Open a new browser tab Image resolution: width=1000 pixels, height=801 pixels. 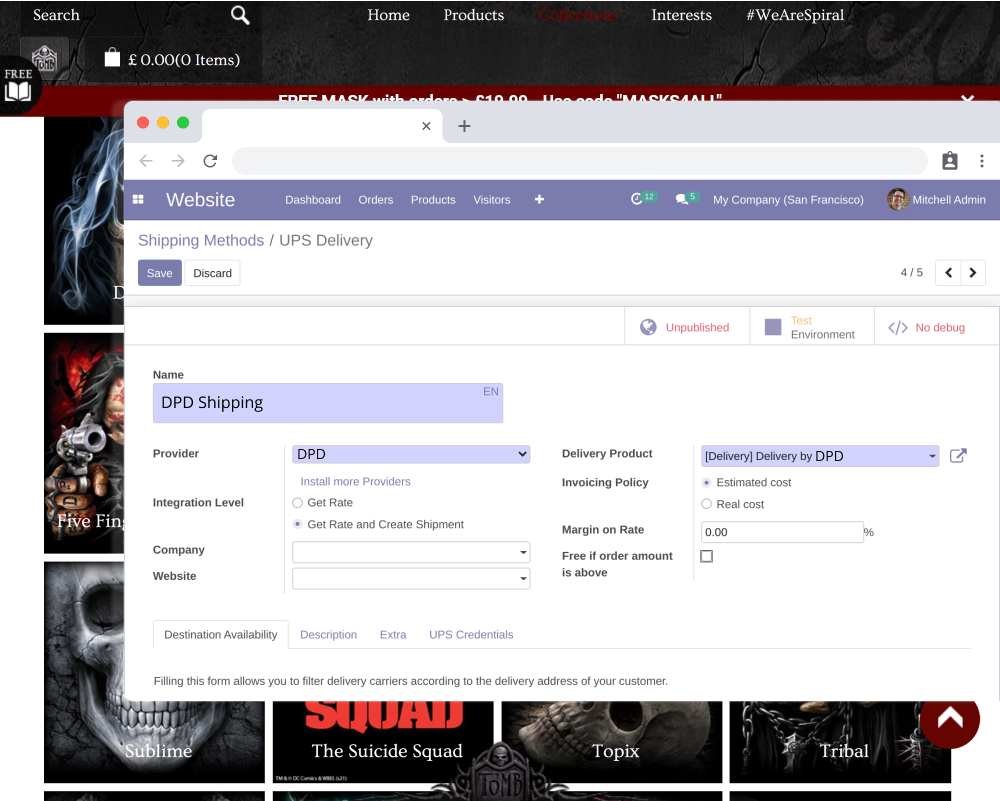464,126
